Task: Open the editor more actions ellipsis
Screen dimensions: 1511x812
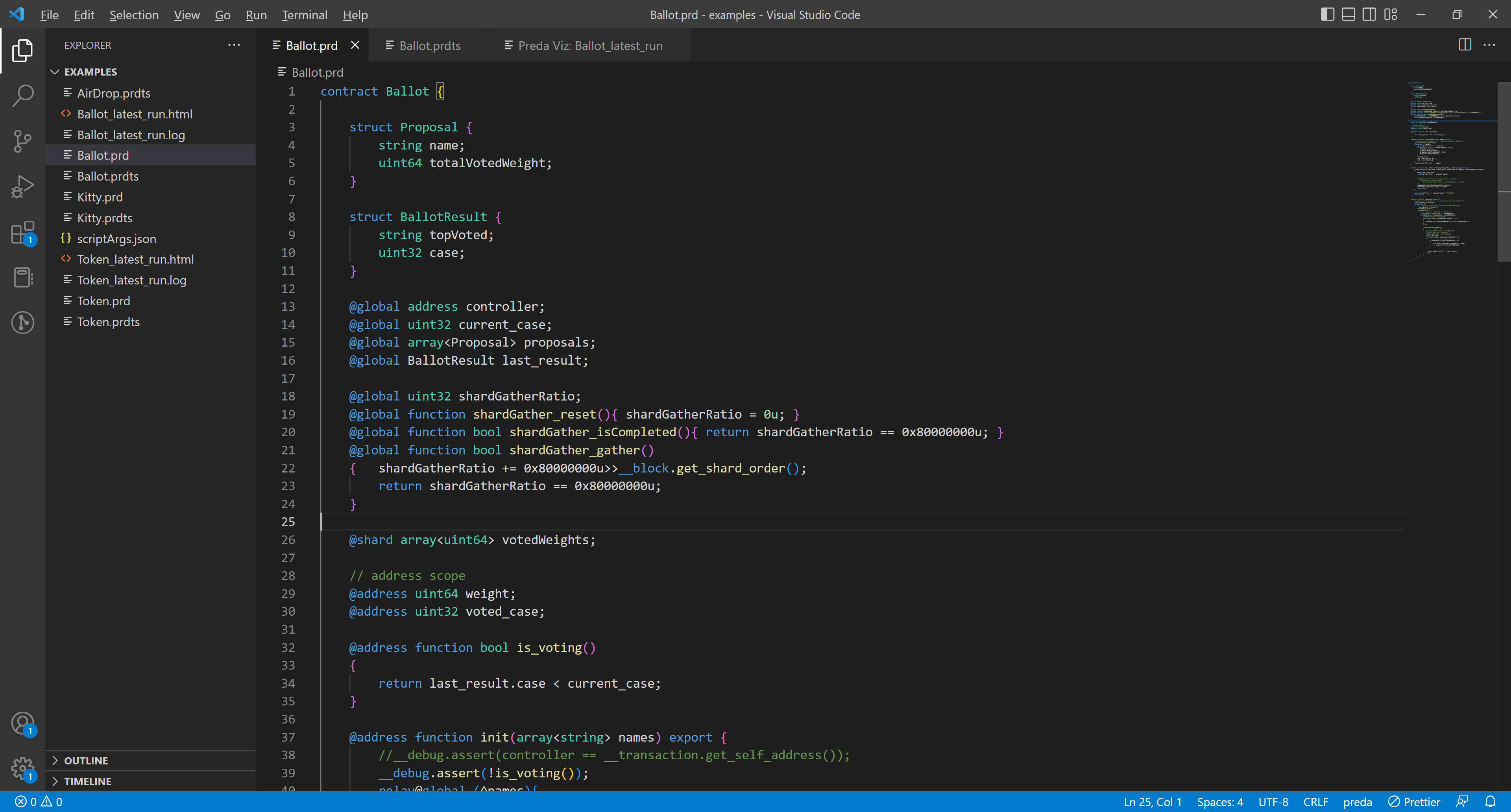Action: [1489, 45]
